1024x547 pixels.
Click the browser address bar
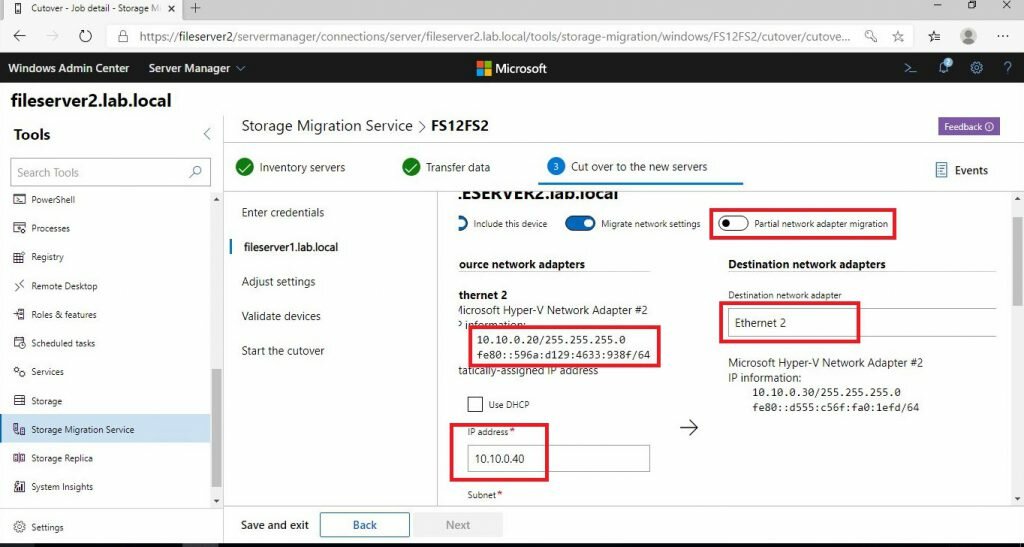[493, 37]
